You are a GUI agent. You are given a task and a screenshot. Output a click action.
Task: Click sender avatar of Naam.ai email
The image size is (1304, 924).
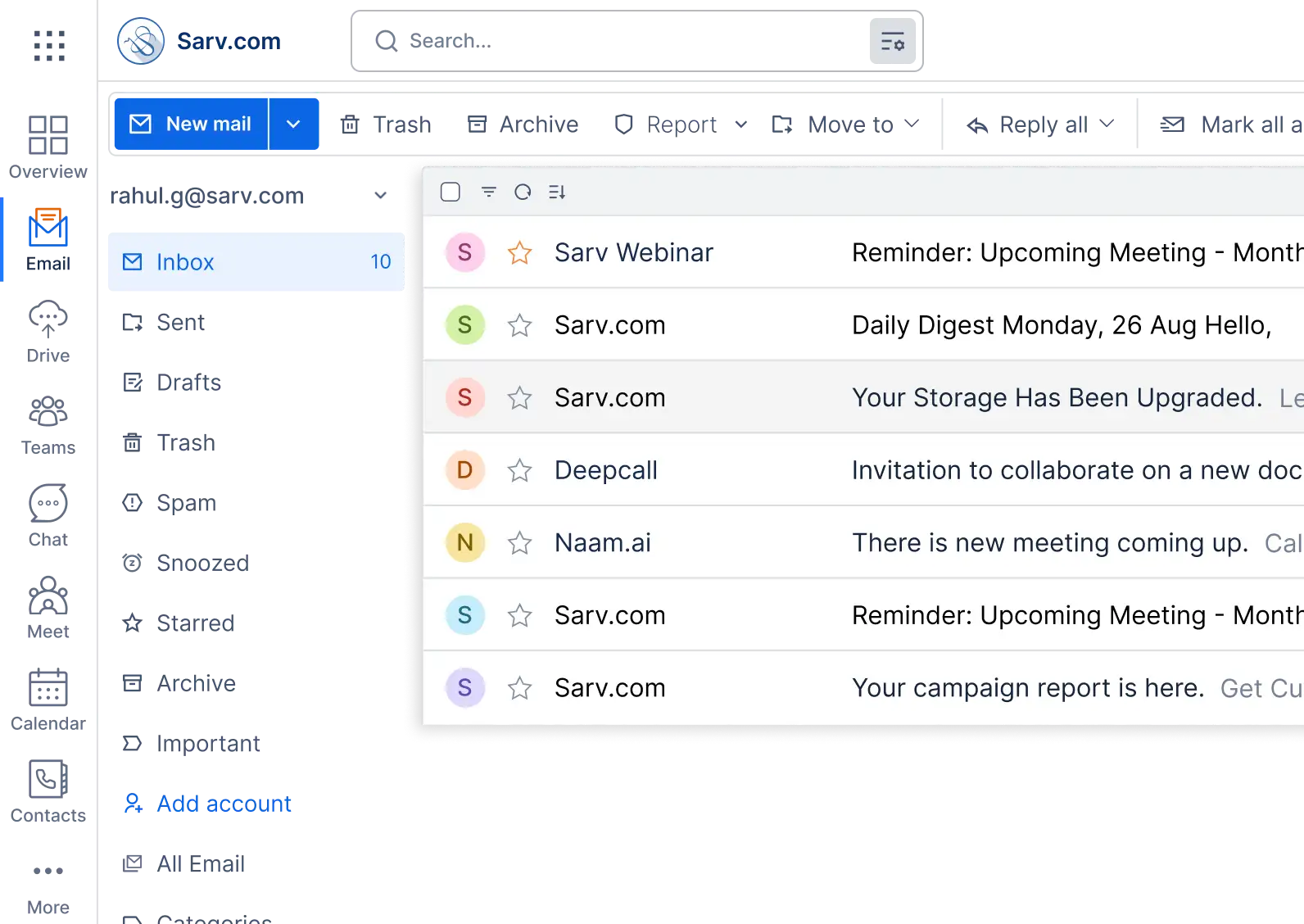click(x=464, y=542)
